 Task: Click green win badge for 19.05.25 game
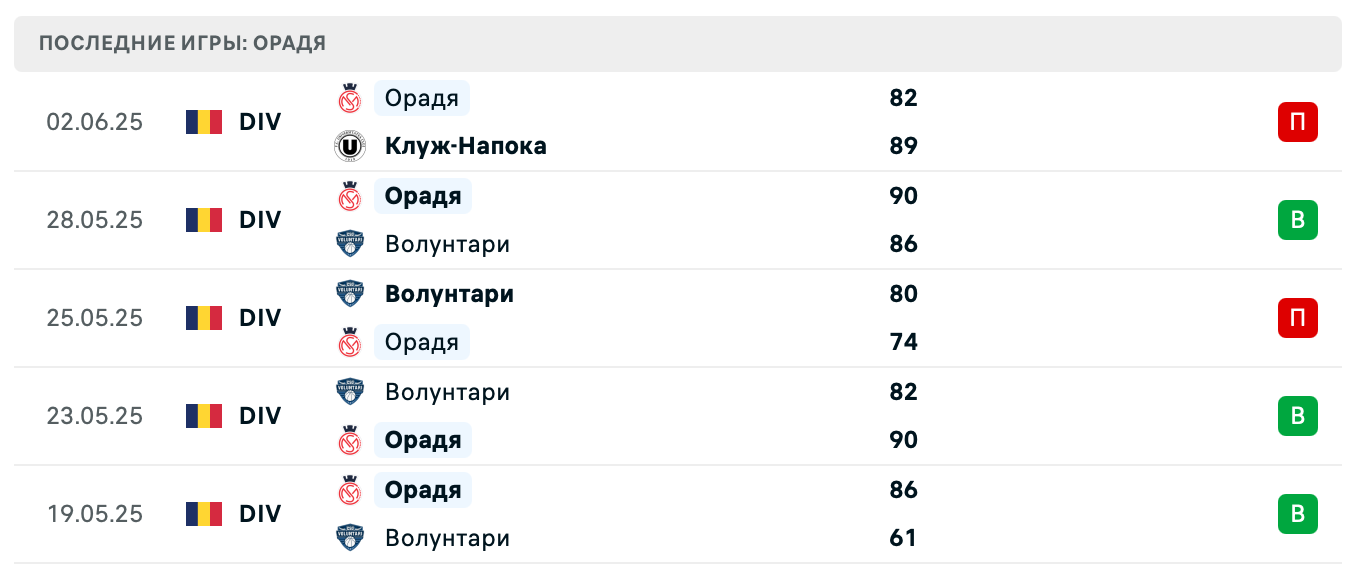pos(1297,514)
